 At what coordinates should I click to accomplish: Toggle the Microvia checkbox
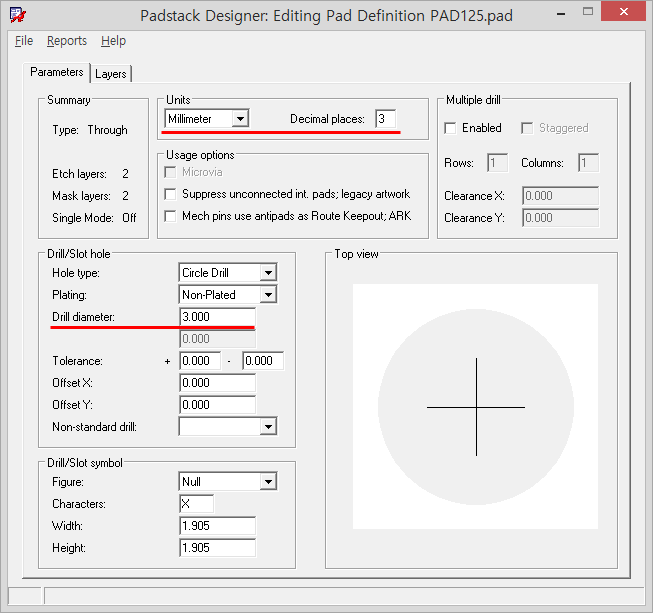[170, 172]
